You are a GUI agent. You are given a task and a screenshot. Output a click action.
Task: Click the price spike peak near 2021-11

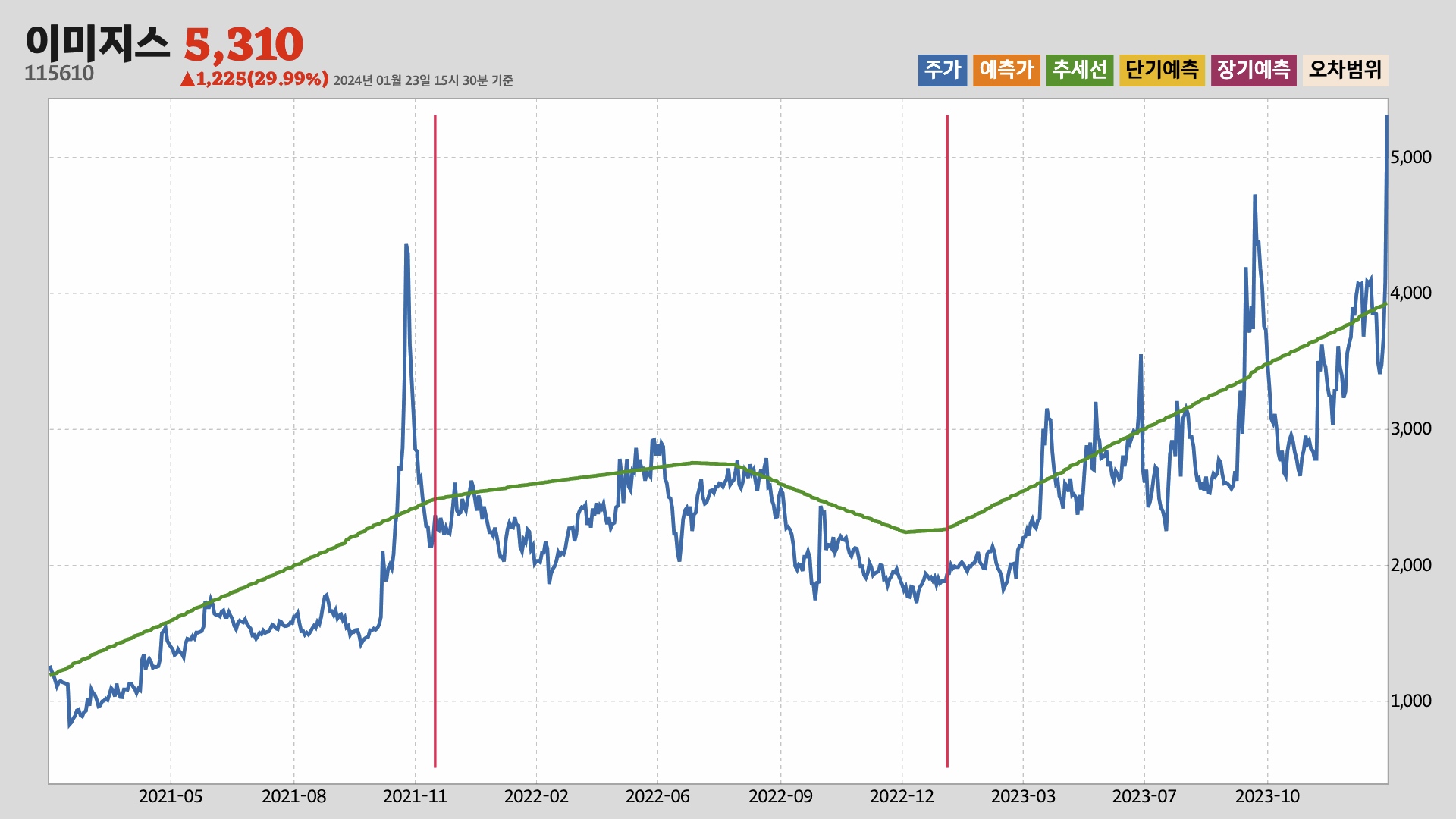(x=406, y=246)
